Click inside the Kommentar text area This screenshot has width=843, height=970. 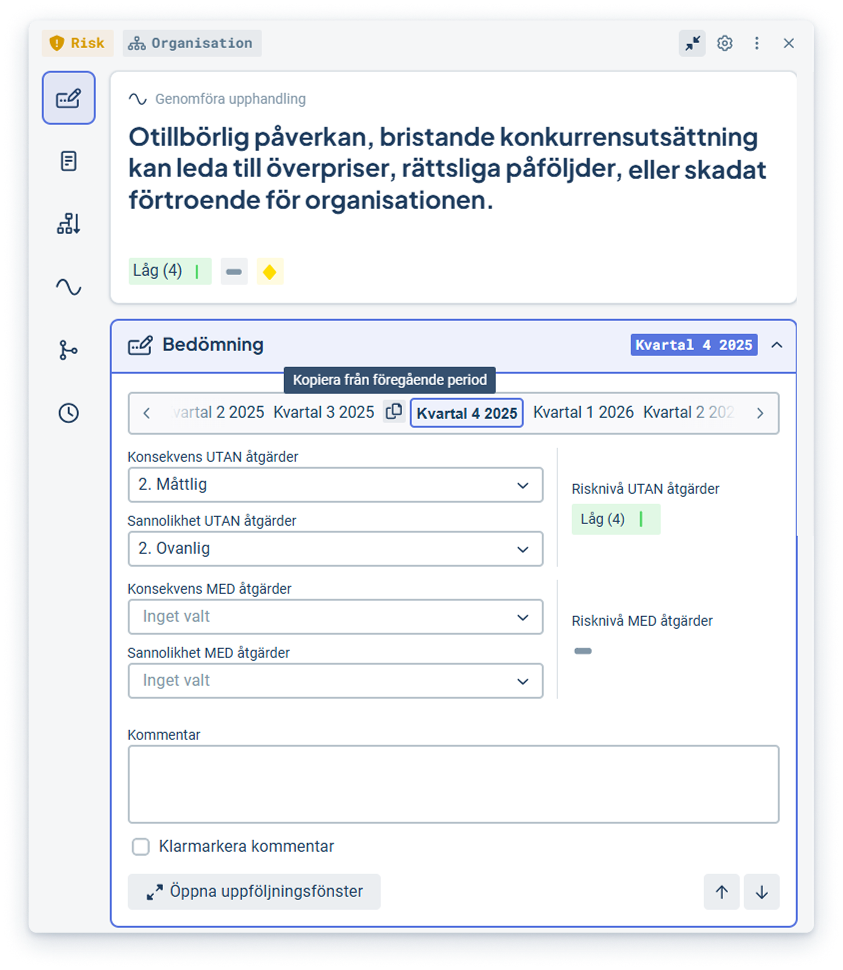[453, 783]
